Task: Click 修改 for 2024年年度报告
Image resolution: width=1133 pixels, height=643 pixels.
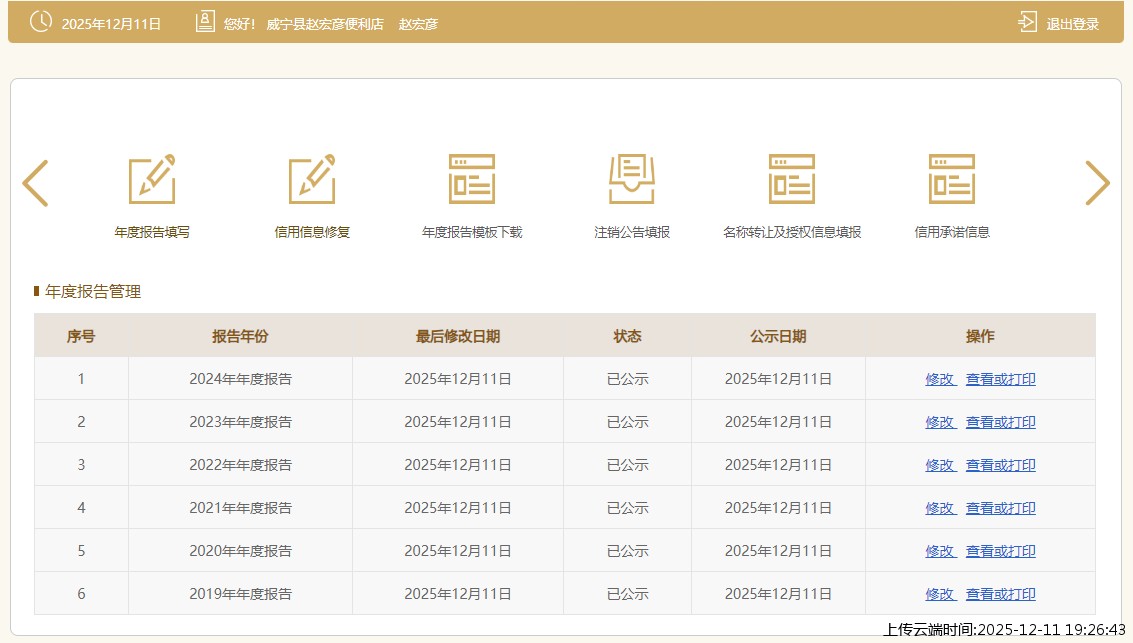Action: [940, 379]
